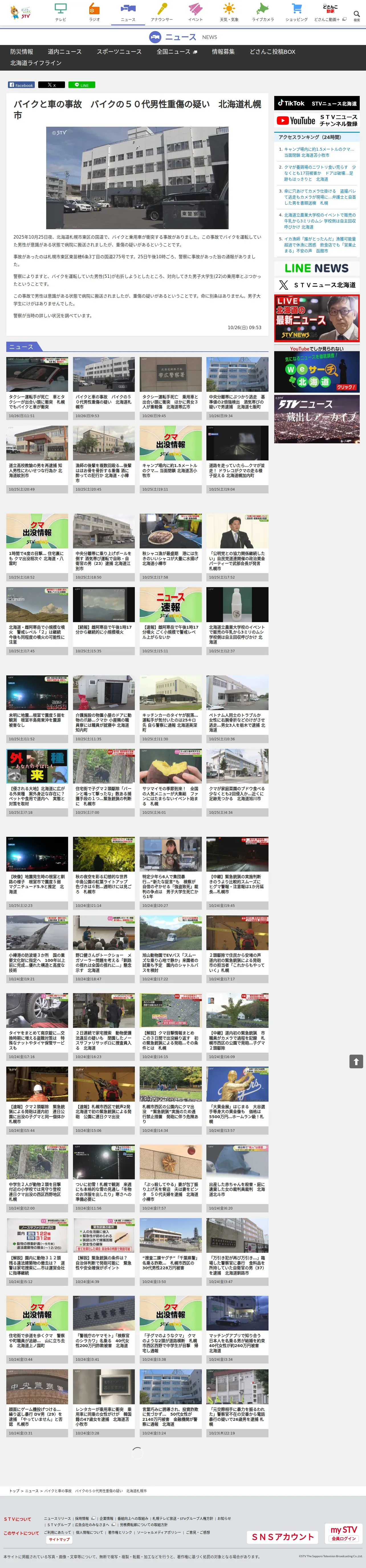Viewport: 366px width, 1568px height.
Task: Open site search via magnifier icon
Action: pos(357,15)
